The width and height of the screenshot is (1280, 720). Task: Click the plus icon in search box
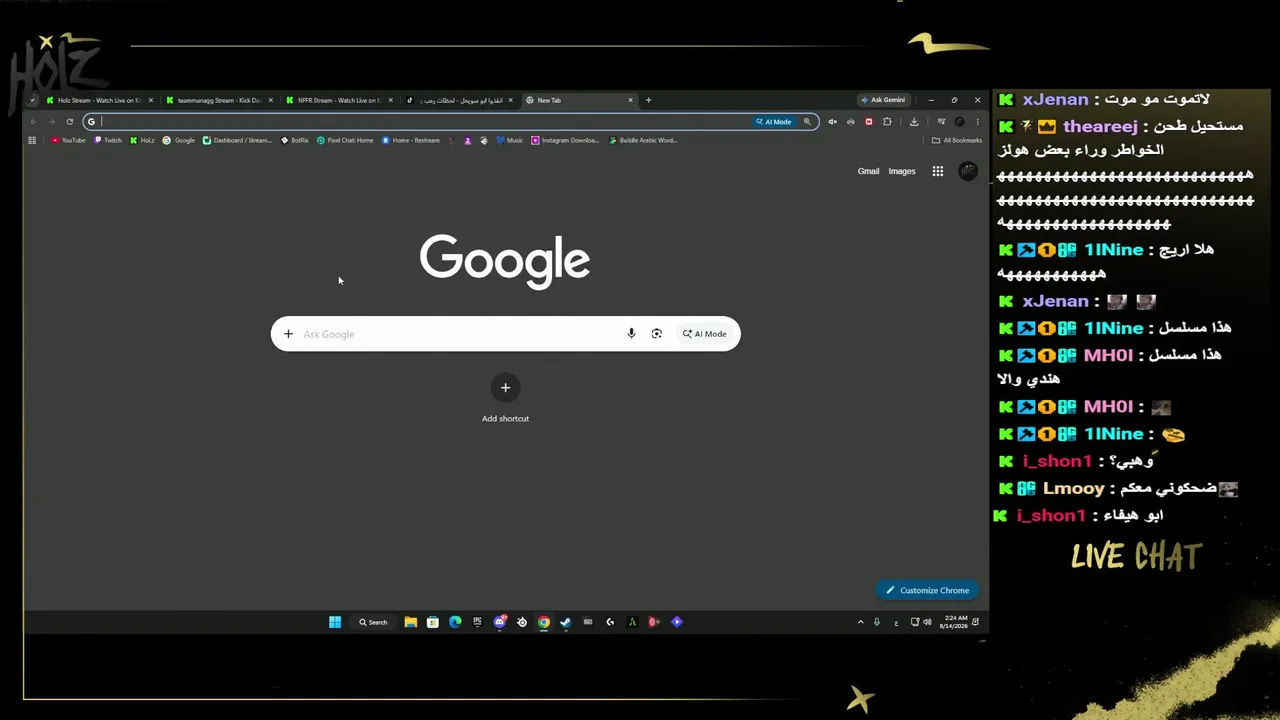pyautogui.click(x=288, y=334)
